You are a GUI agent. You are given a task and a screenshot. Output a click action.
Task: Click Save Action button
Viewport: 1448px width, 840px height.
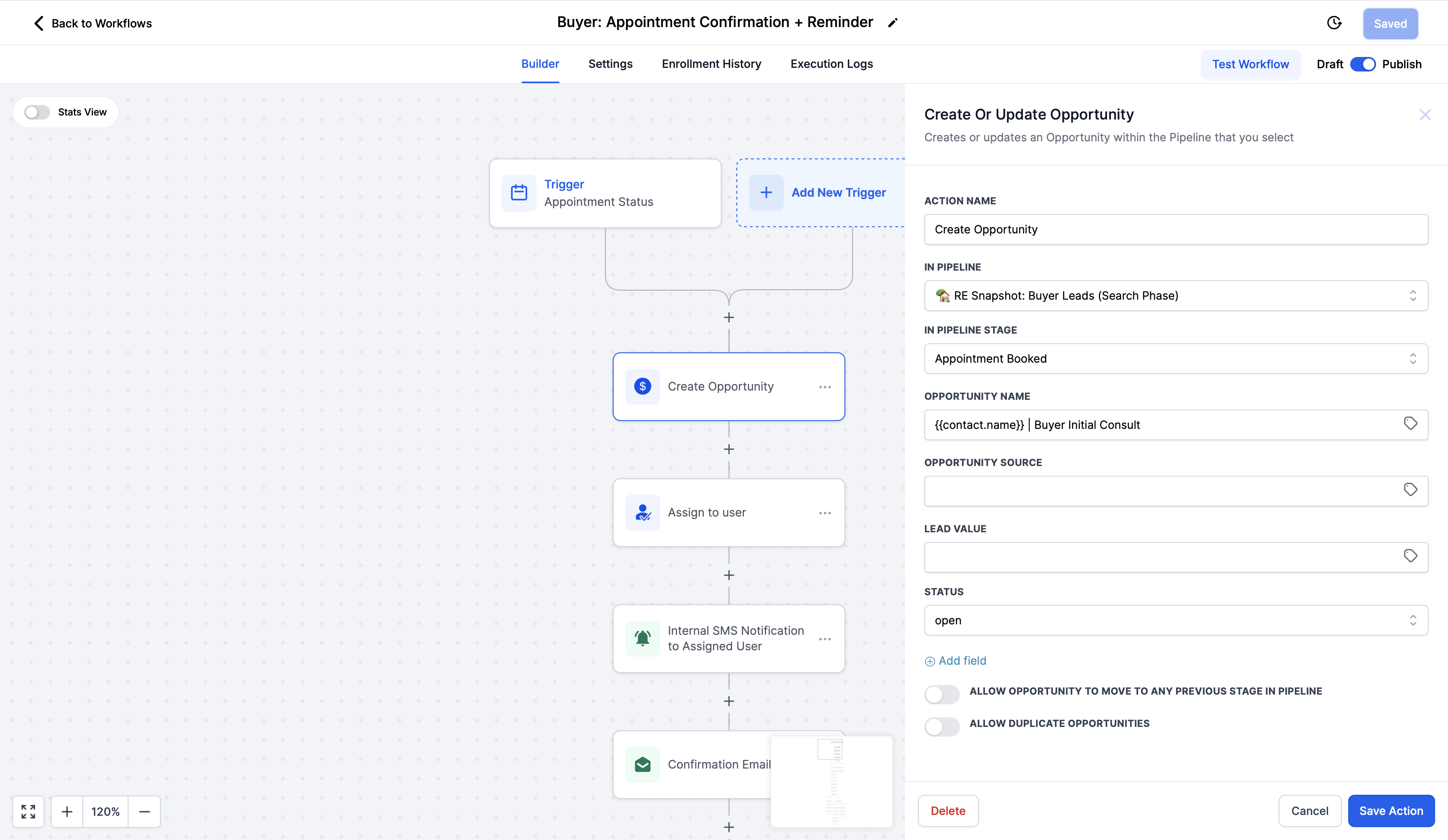coord(1391,811)
